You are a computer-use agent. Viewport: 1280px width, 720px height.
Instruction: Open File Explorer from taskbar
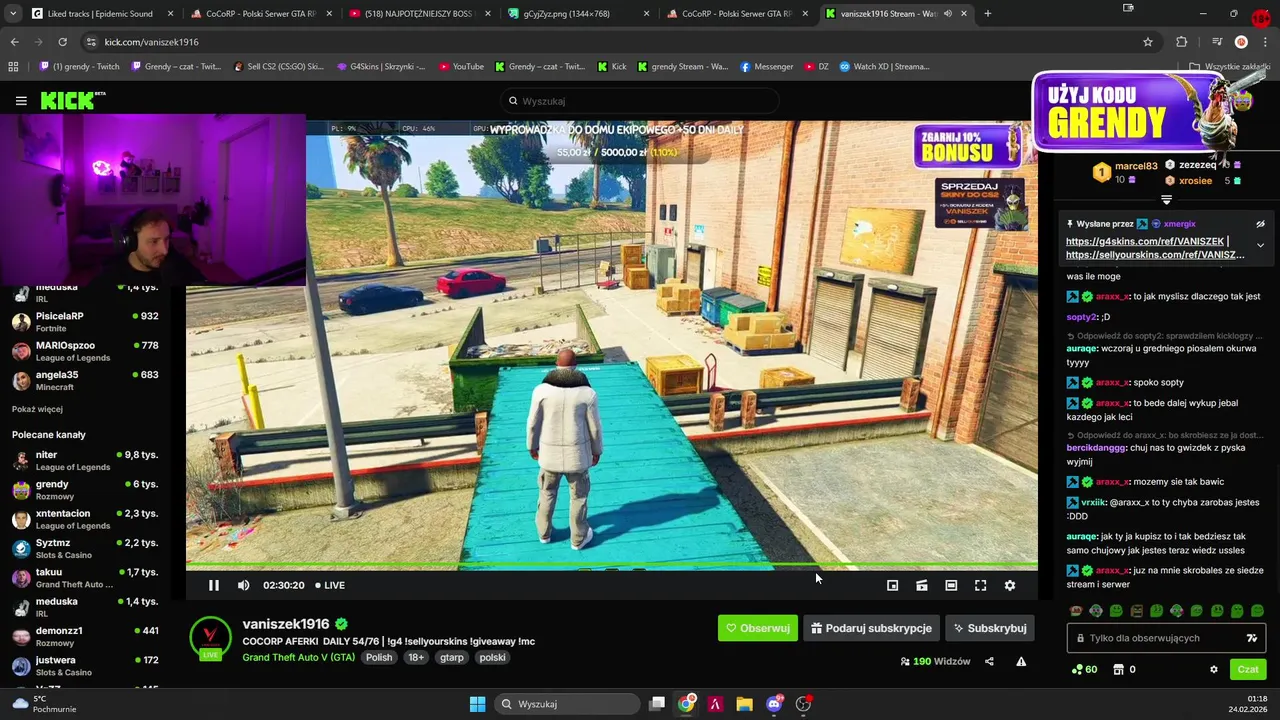click(x=744, y=704)
